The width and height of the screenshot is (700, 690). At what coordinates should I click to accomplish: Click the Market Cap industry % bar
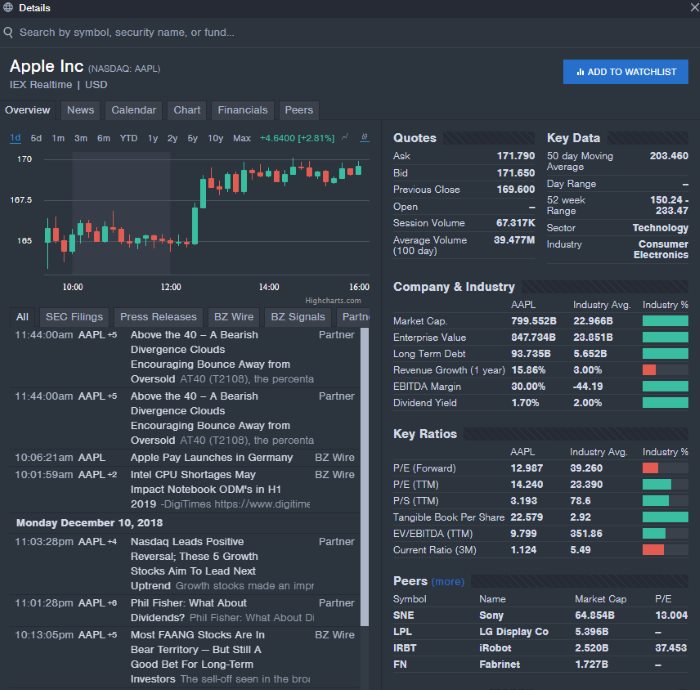point(665,321)
